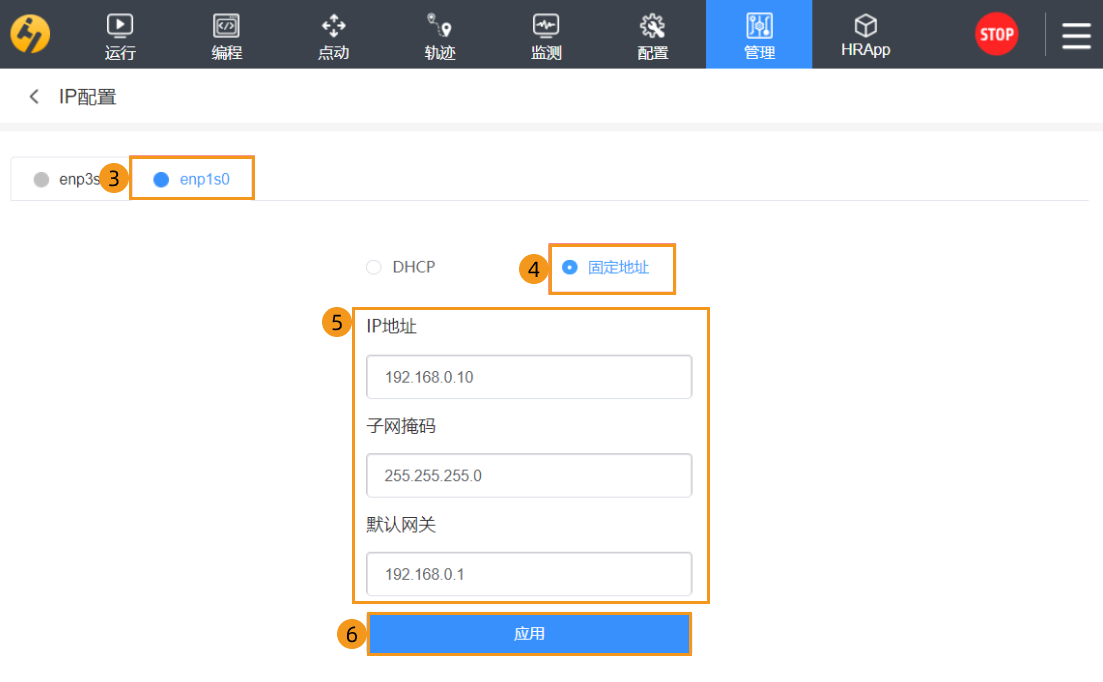Go back using the IP配置 back arrow

(35, 97)
